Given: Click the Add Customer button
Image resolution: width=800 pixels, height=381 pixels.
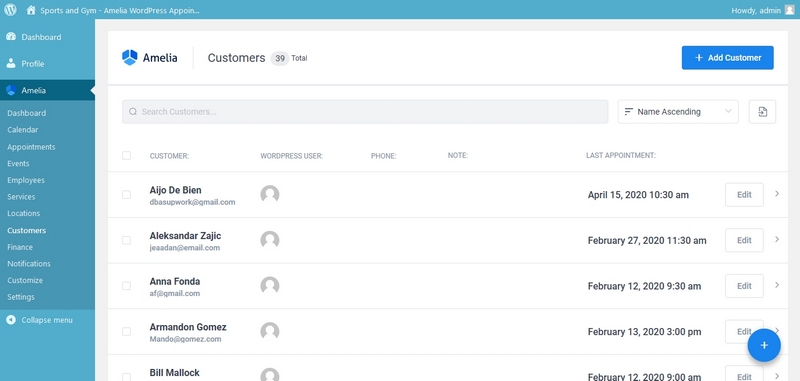Looking at the screenshot, I should [728, 58].
